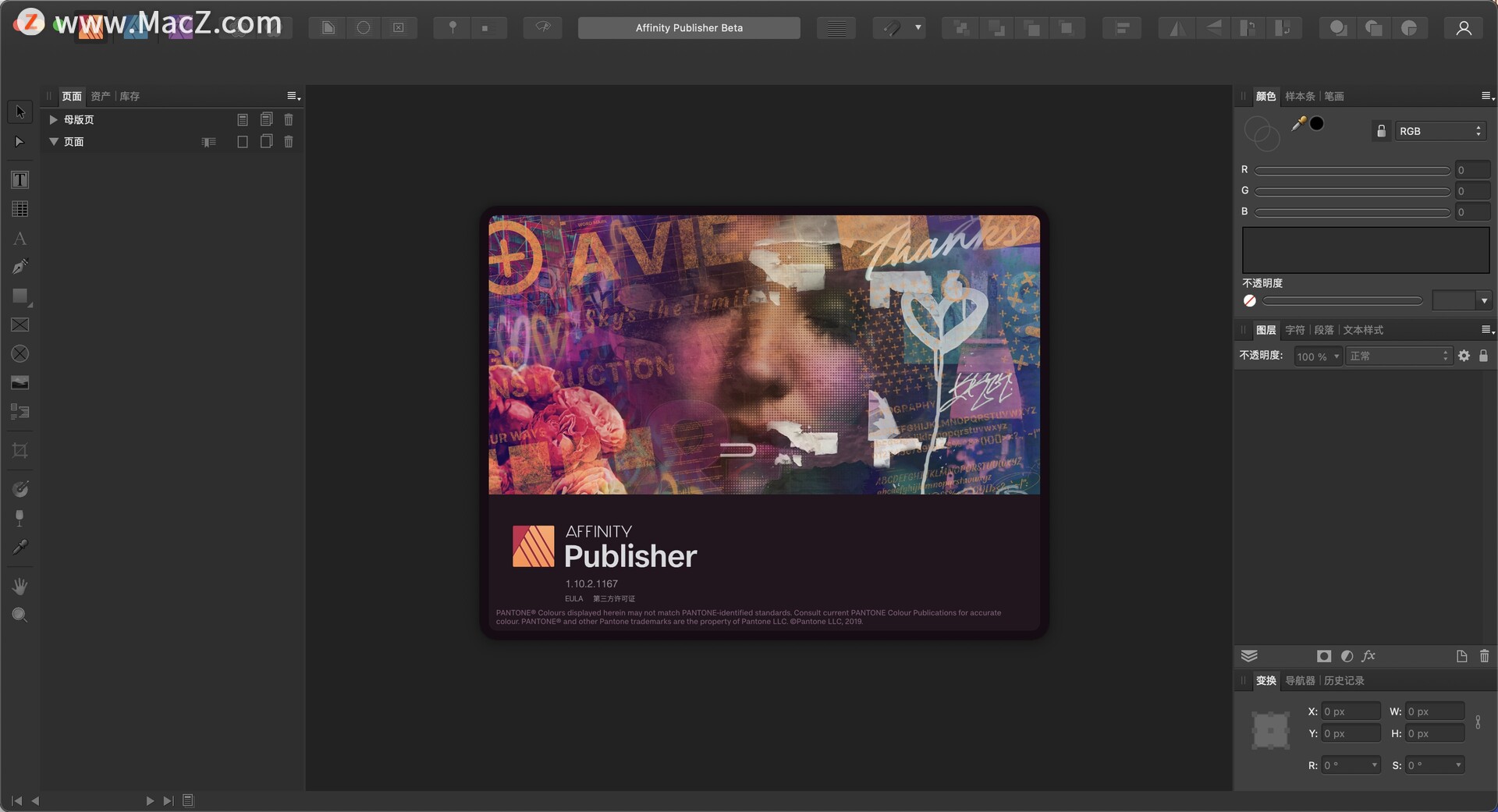Viewport: 1498px width, 812px height.
Task: Click the Flip Vertical toolbar icon
Action: (x=1213, y=28)
